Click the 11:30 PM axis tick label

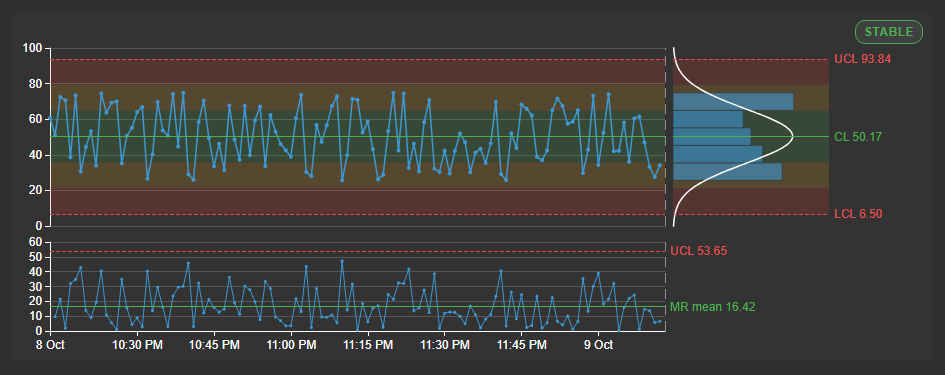pyautogui.click(x=445, y=345)
